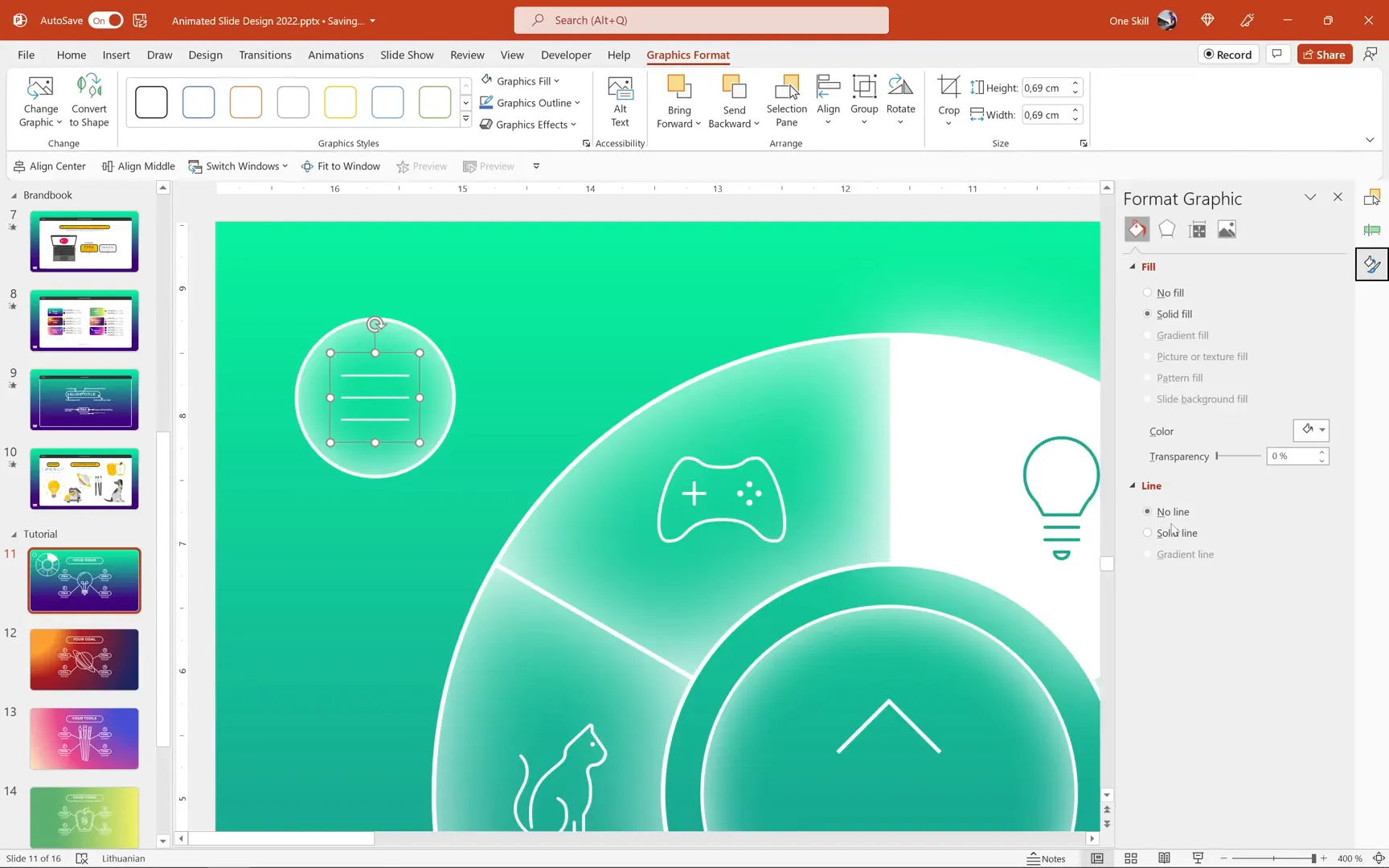
Task: Click the Share button
Action: [1324, 55]
